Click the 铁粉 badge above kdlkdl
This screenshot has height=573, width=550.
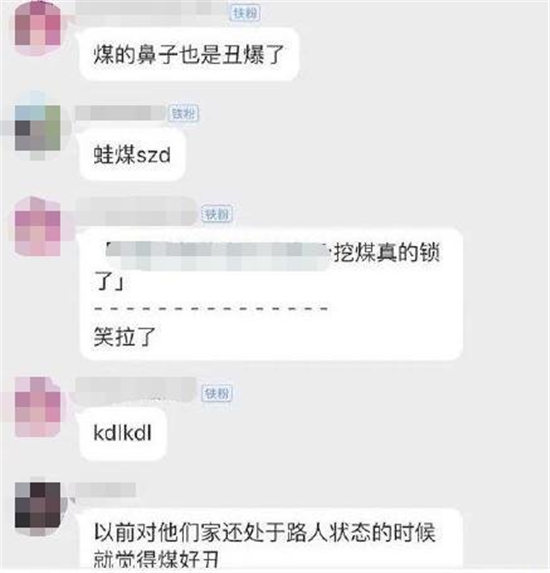(217, 394)
